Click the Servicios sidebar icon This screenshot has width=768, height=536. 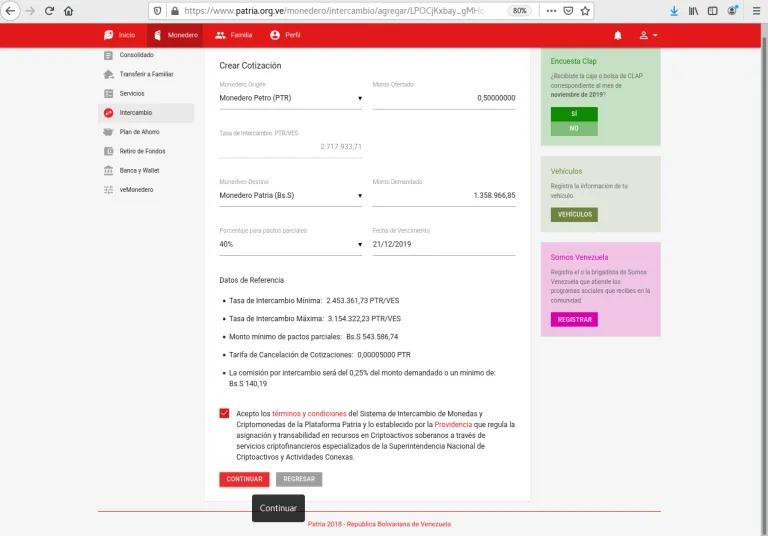[x=108, y=94]
